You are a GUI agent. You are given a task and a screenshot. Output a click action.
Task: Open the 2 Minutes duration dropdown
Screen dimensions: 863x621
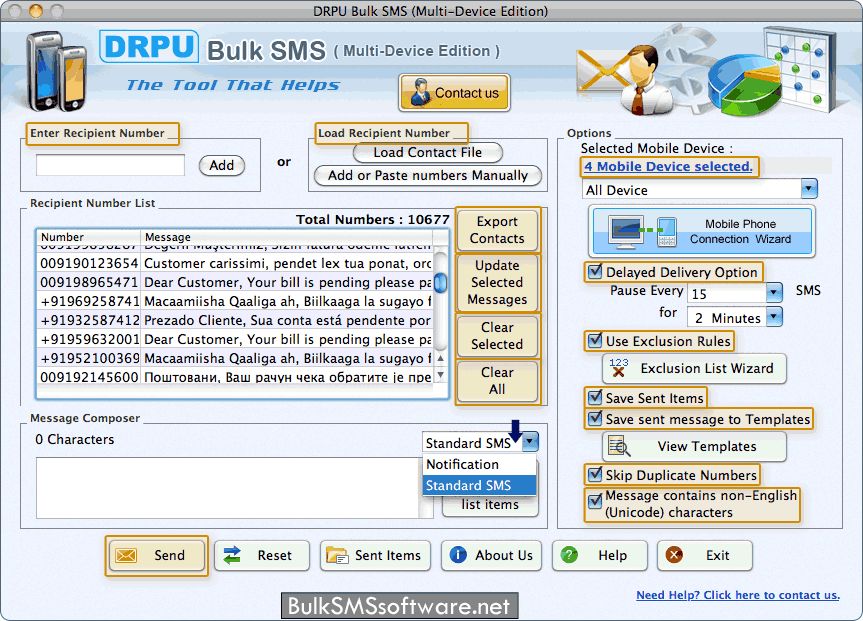tap(774, 317)
